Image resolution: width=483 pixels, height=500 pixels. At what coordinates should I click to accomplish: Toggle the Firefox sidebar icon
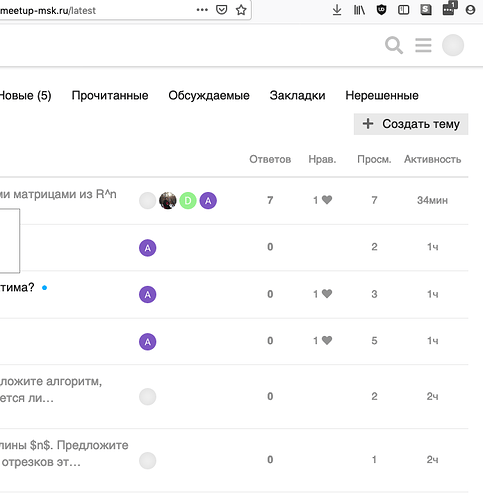click(x=404, y=10)
